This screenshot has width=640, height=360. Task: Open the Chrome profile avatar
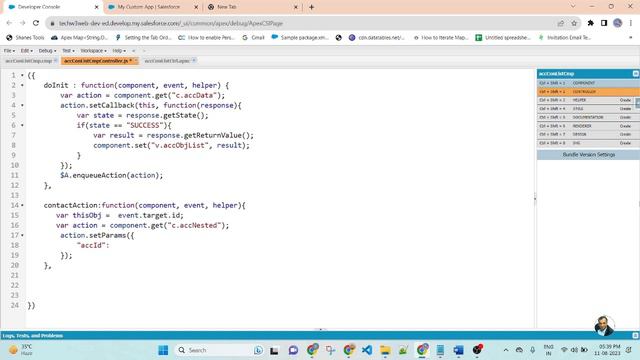coord(618,23)
